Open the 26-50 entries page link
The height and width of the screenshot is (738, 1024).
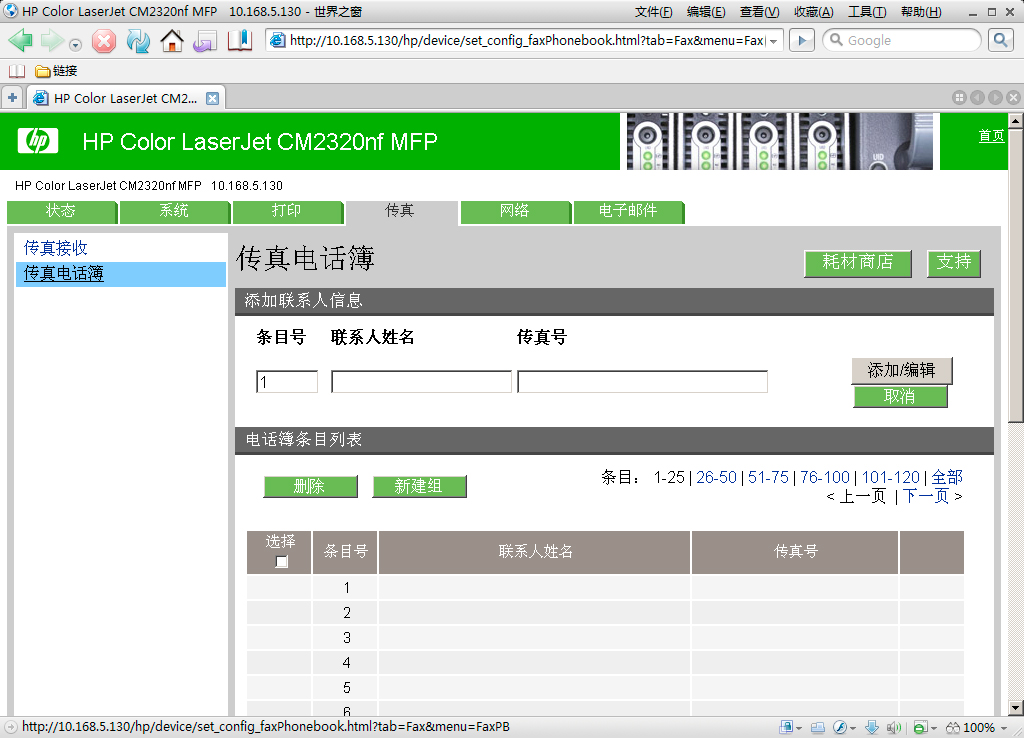[x=716, y=477]
